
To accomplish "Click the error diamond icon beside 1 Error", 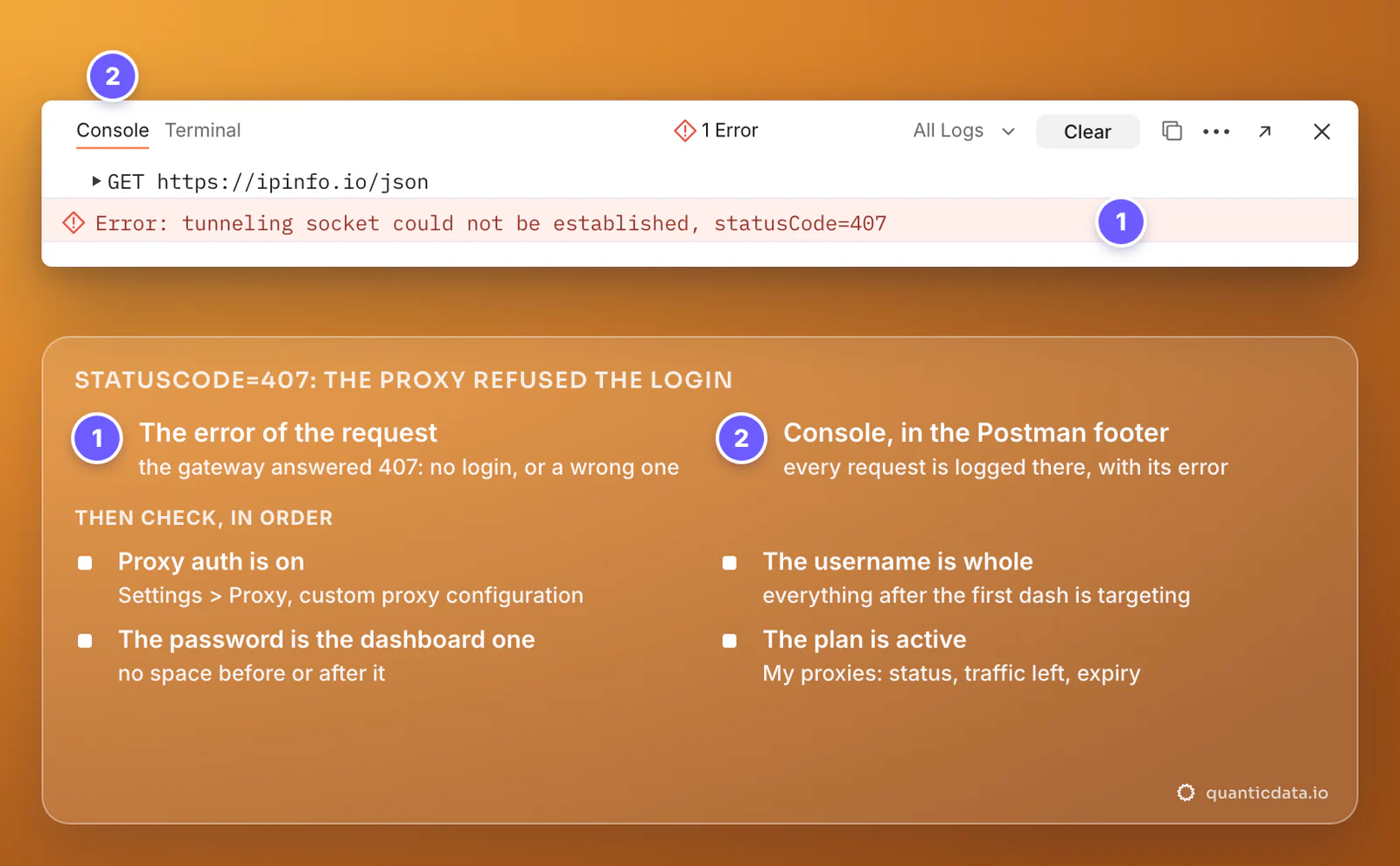I will coord(684,130).
